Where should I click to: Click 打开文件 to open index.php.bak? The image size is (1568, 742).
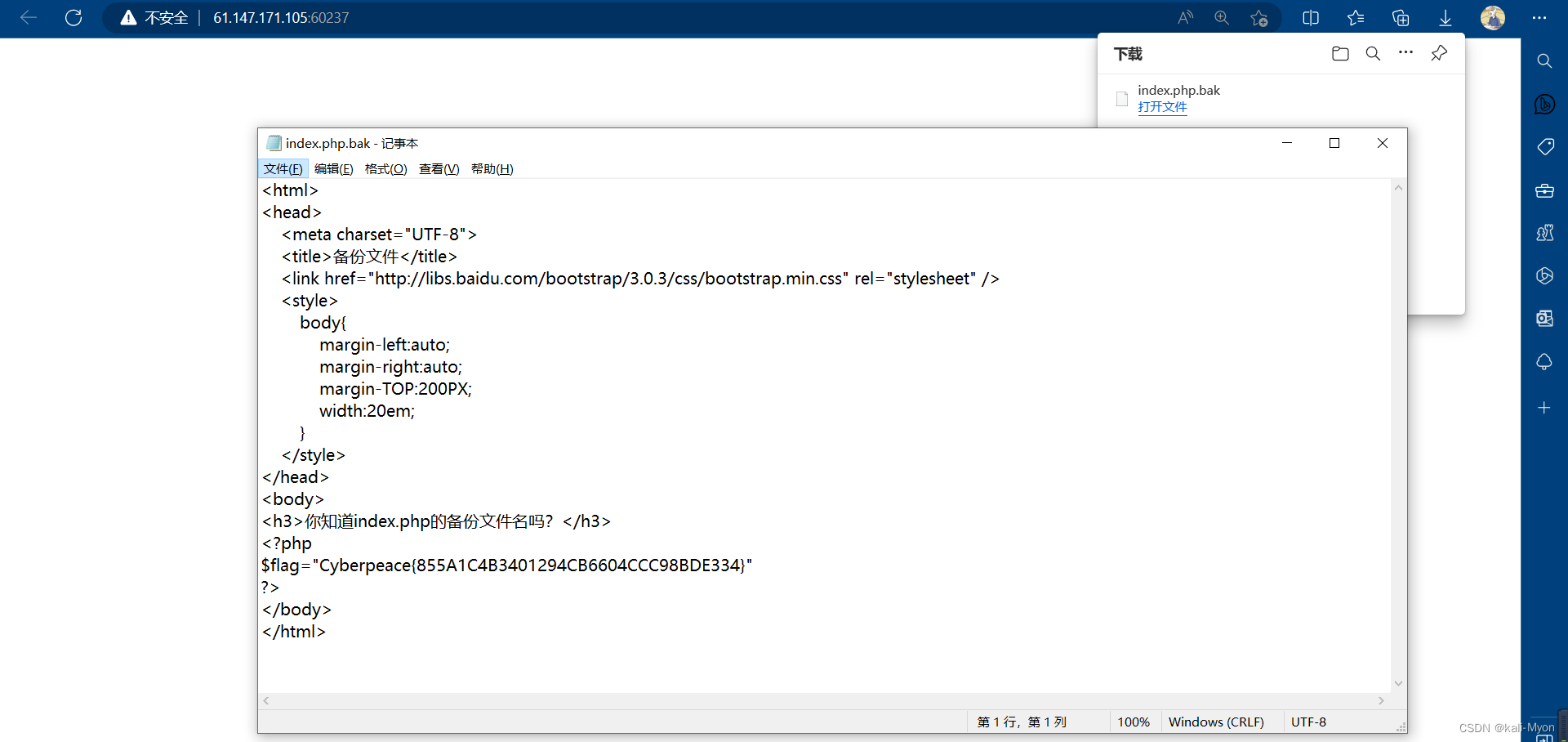click(x=1162, y=107)
